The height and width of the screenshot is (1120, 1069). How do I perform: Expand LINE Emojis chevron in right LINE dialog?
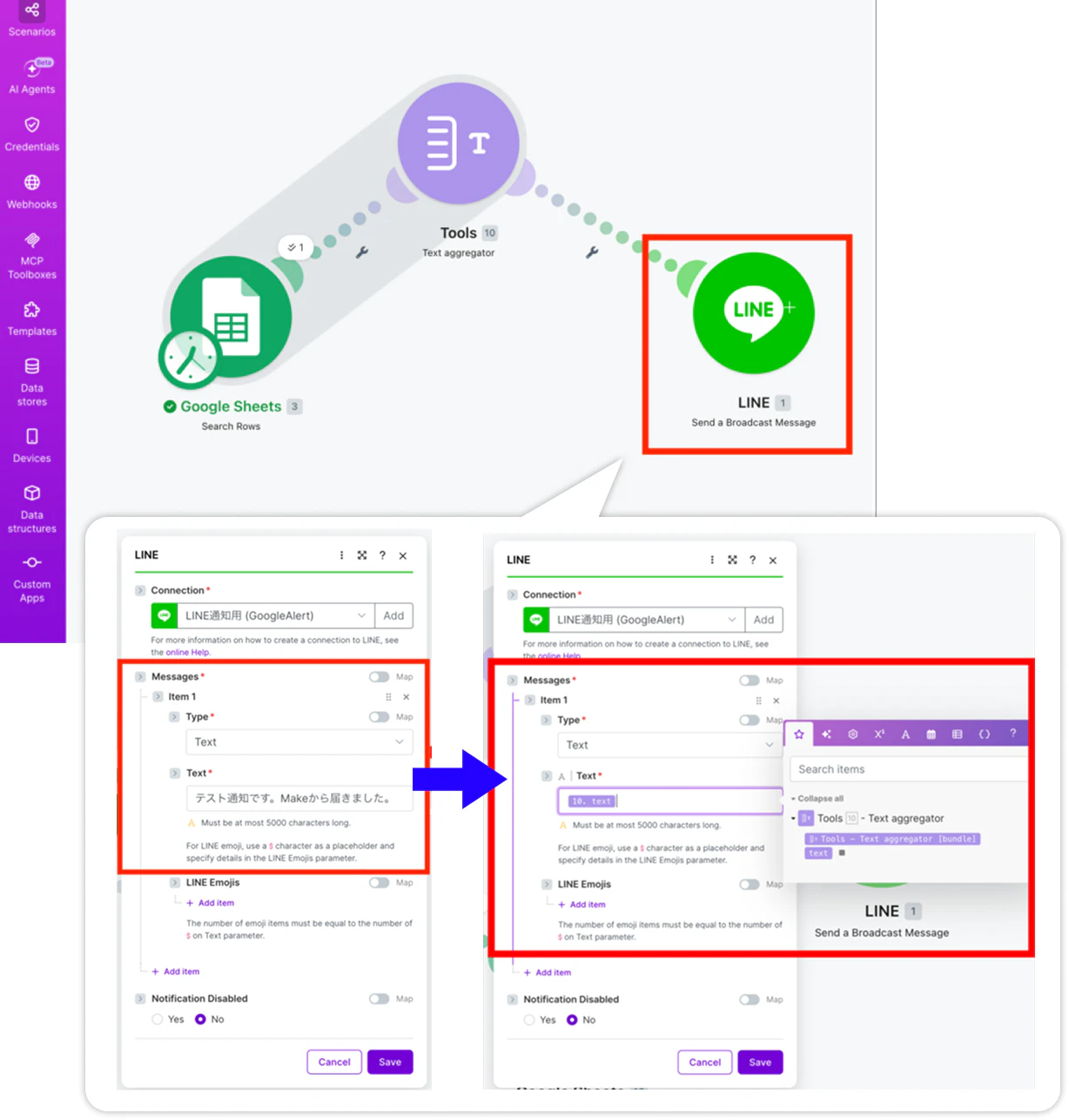pos(547,884)
